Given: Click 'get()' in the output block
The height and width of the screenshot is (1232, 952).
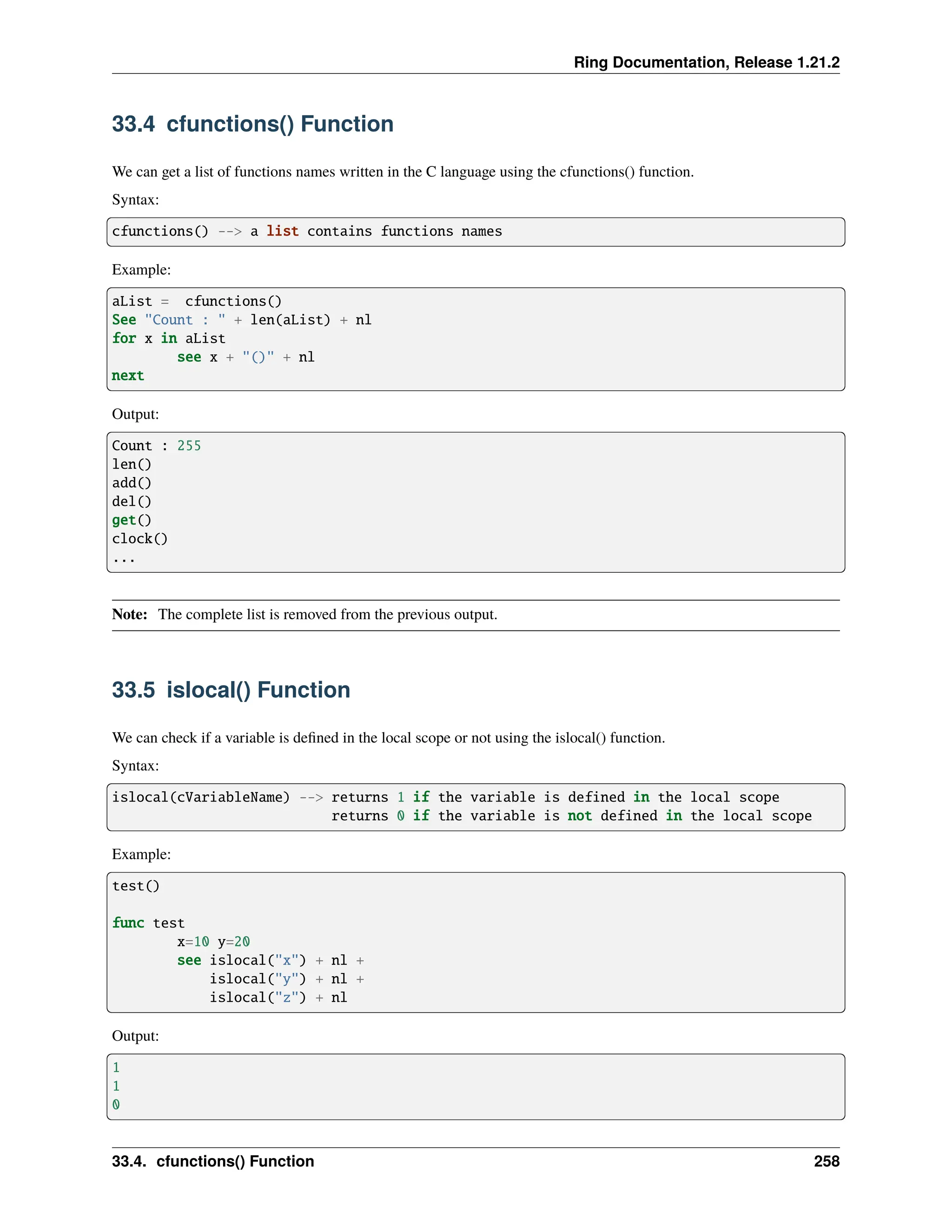Looking at the screenshot, I should click(132, 520).
